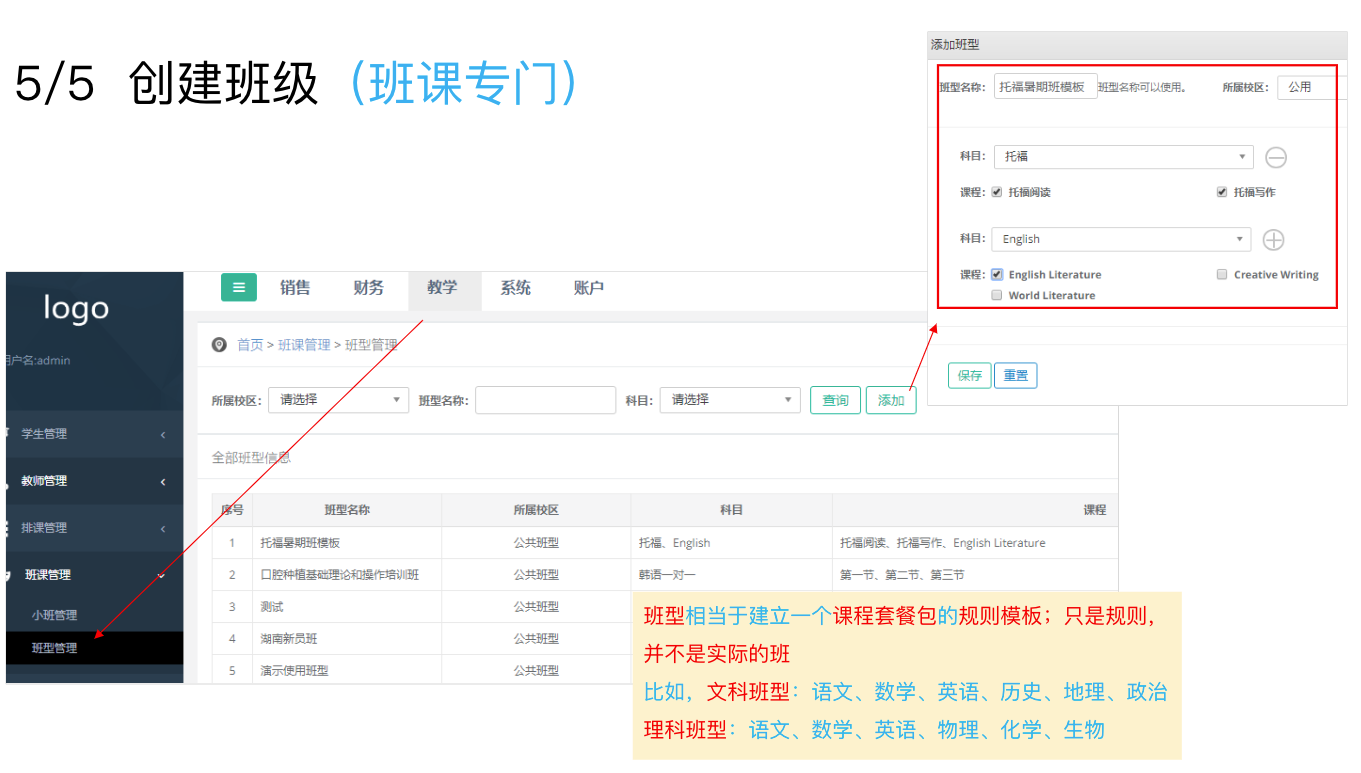The image size is (1361, 773).
Task: Click the 托福阅读、托福写作、English Literature course cell
Action: point(943,543)
